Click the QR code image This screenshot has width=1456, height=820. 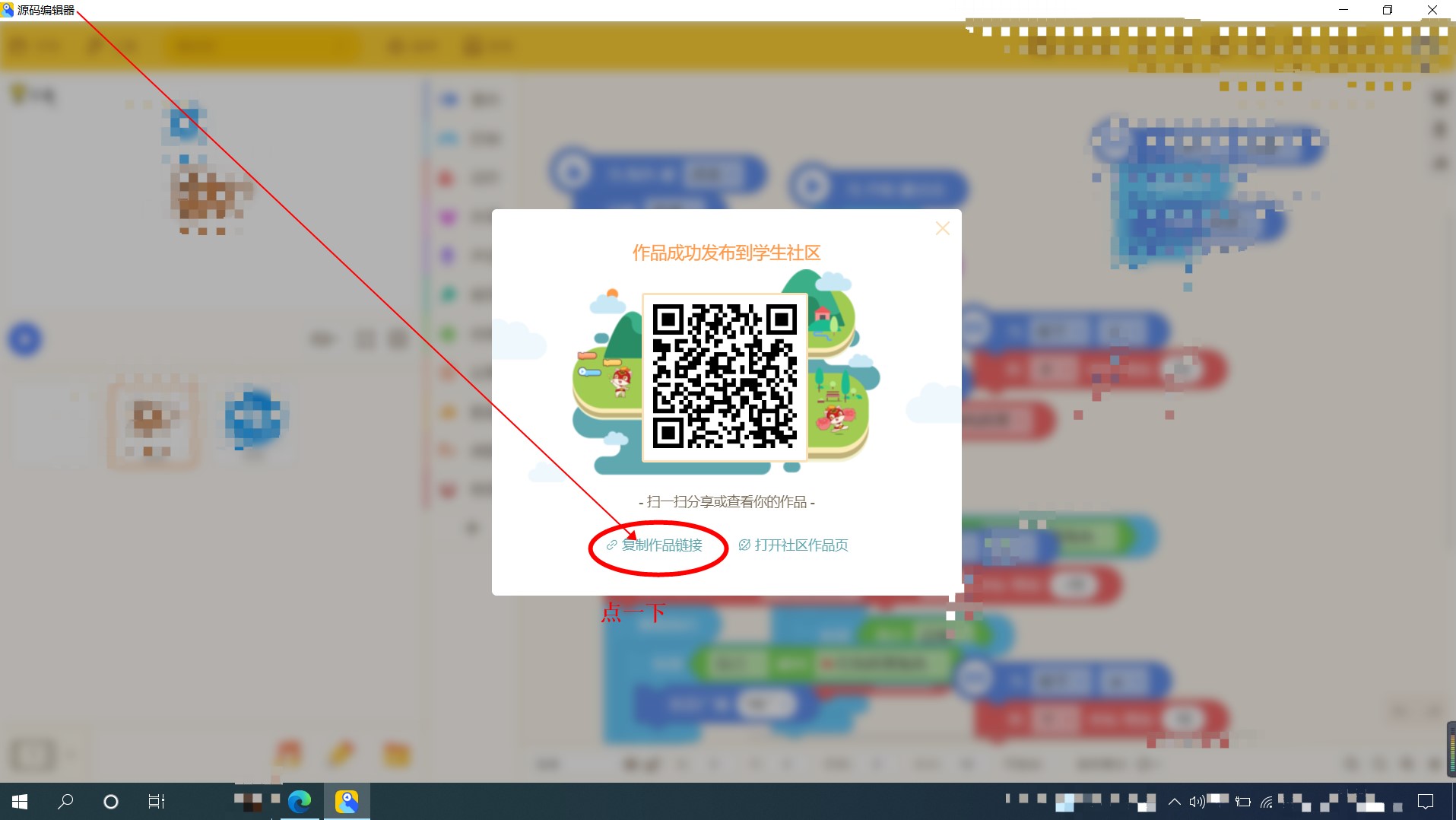(725, 377)
